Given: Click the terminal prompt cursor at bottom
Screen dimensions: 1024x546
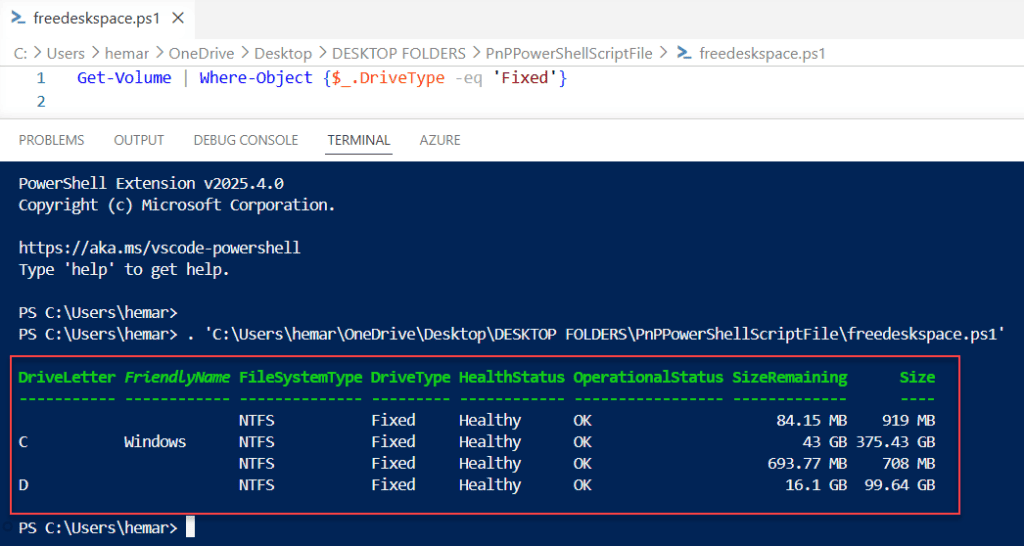Looking at the screenshot, I should point(190,527).
